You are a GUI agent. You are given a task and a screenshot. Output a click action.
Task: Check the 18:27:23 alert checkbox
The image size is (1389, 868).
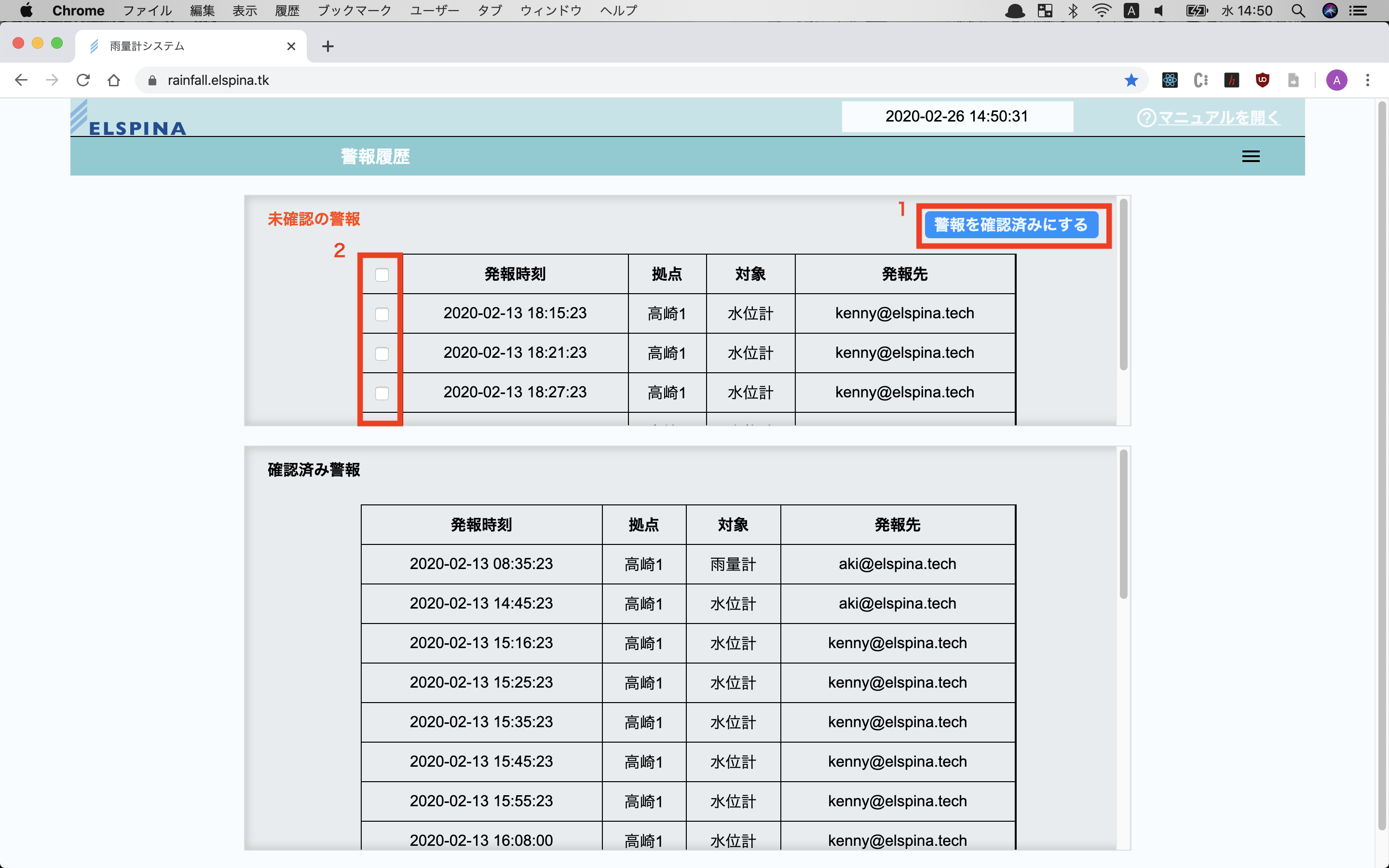pos(381,393)
